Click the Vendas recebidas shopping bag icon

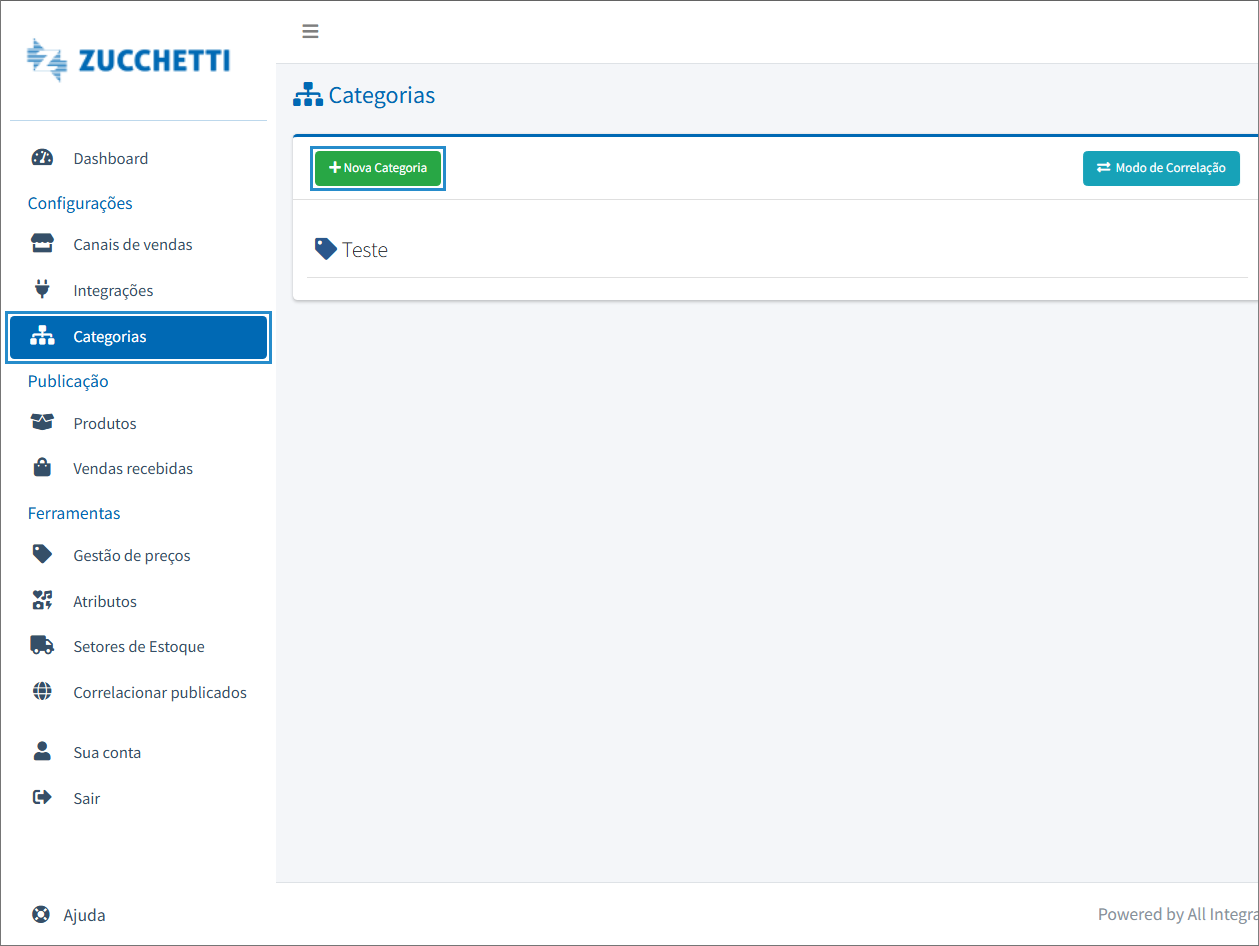click(x=42, y=468)
